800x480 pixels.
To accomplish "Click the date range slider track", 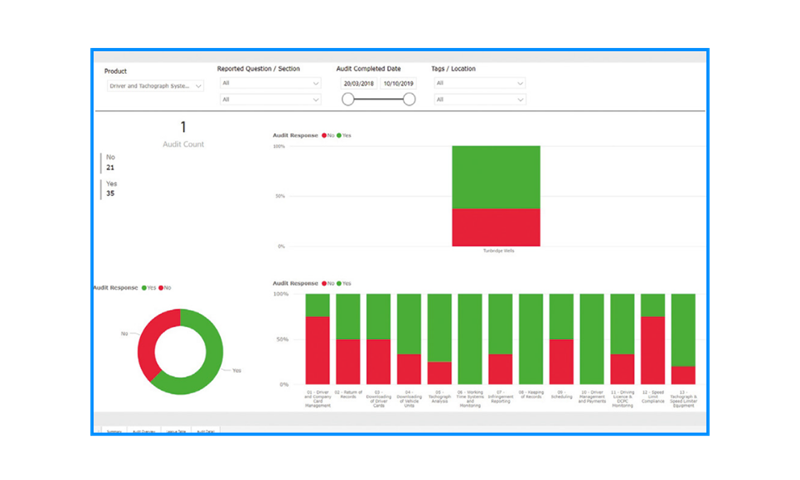I will (378, 99).
